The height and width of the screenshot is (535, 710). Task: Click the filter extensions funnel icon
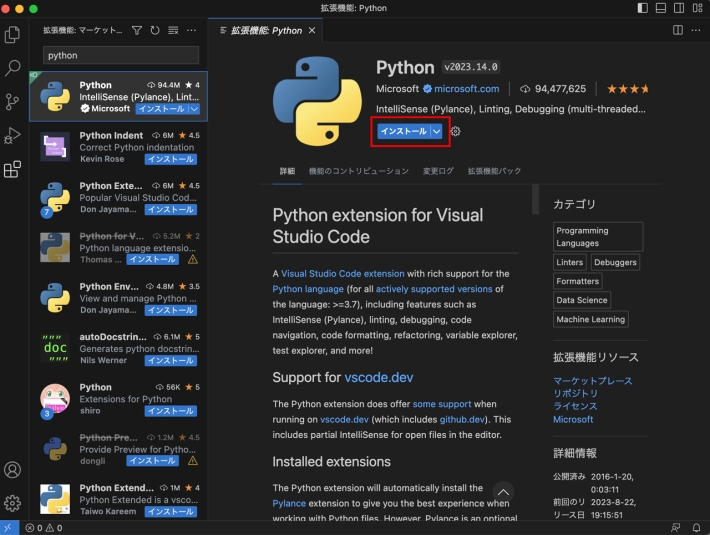(137, 30)
